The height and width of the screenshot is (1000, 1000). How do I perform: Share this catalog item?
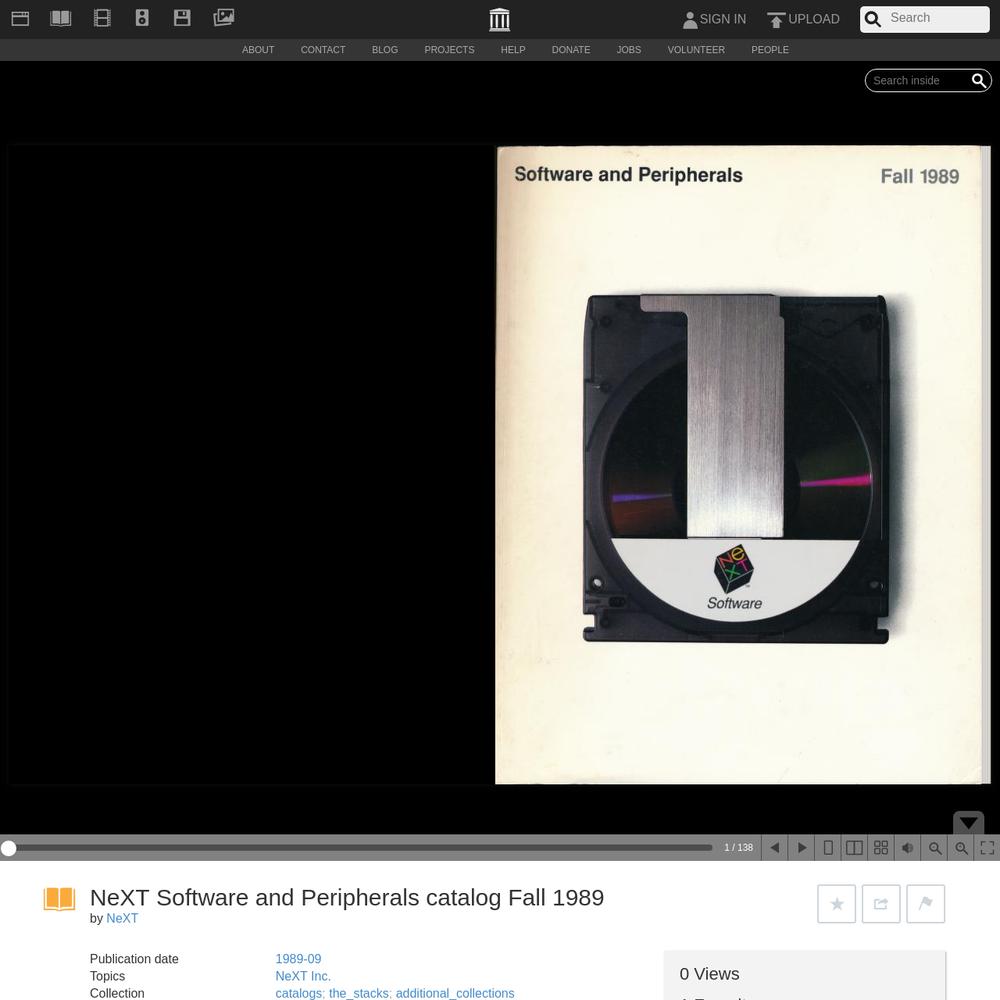tap(881, 904)
